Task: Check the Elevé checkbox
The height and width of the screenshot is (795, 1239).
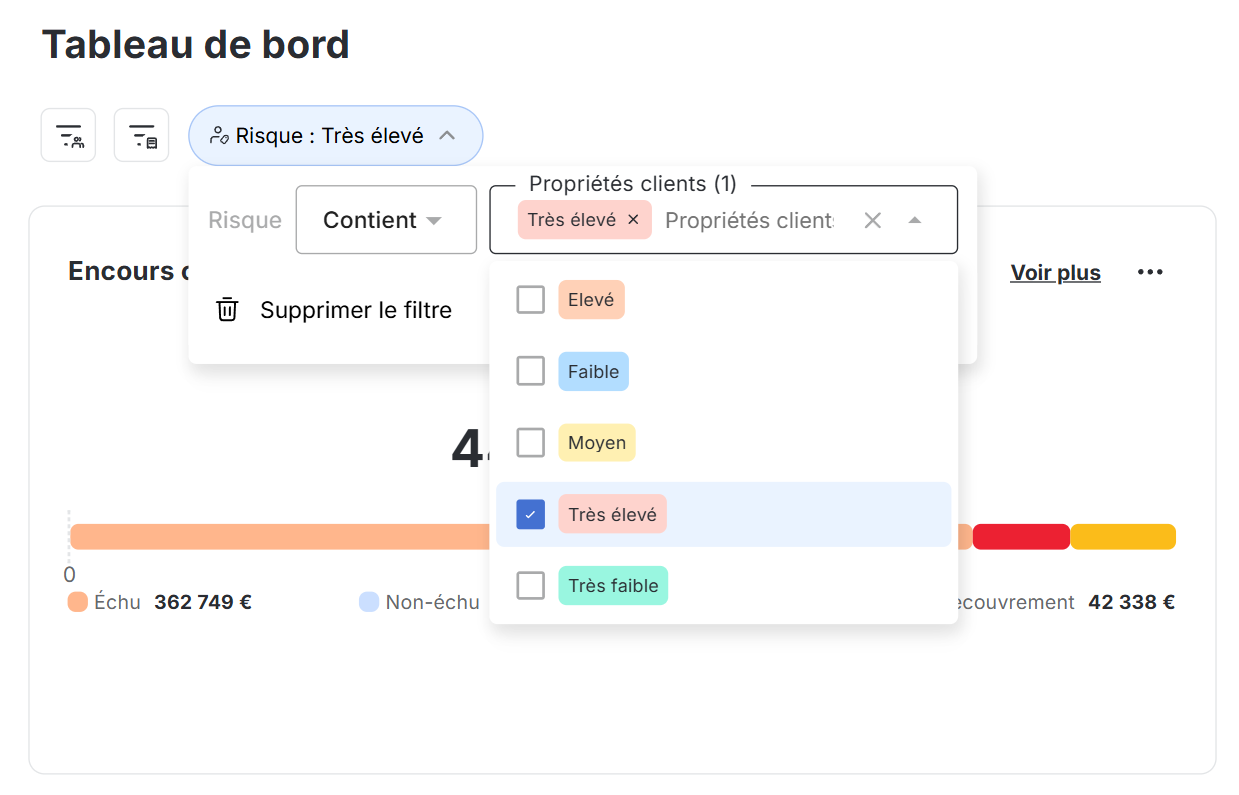Action: (x=530, y=299)
